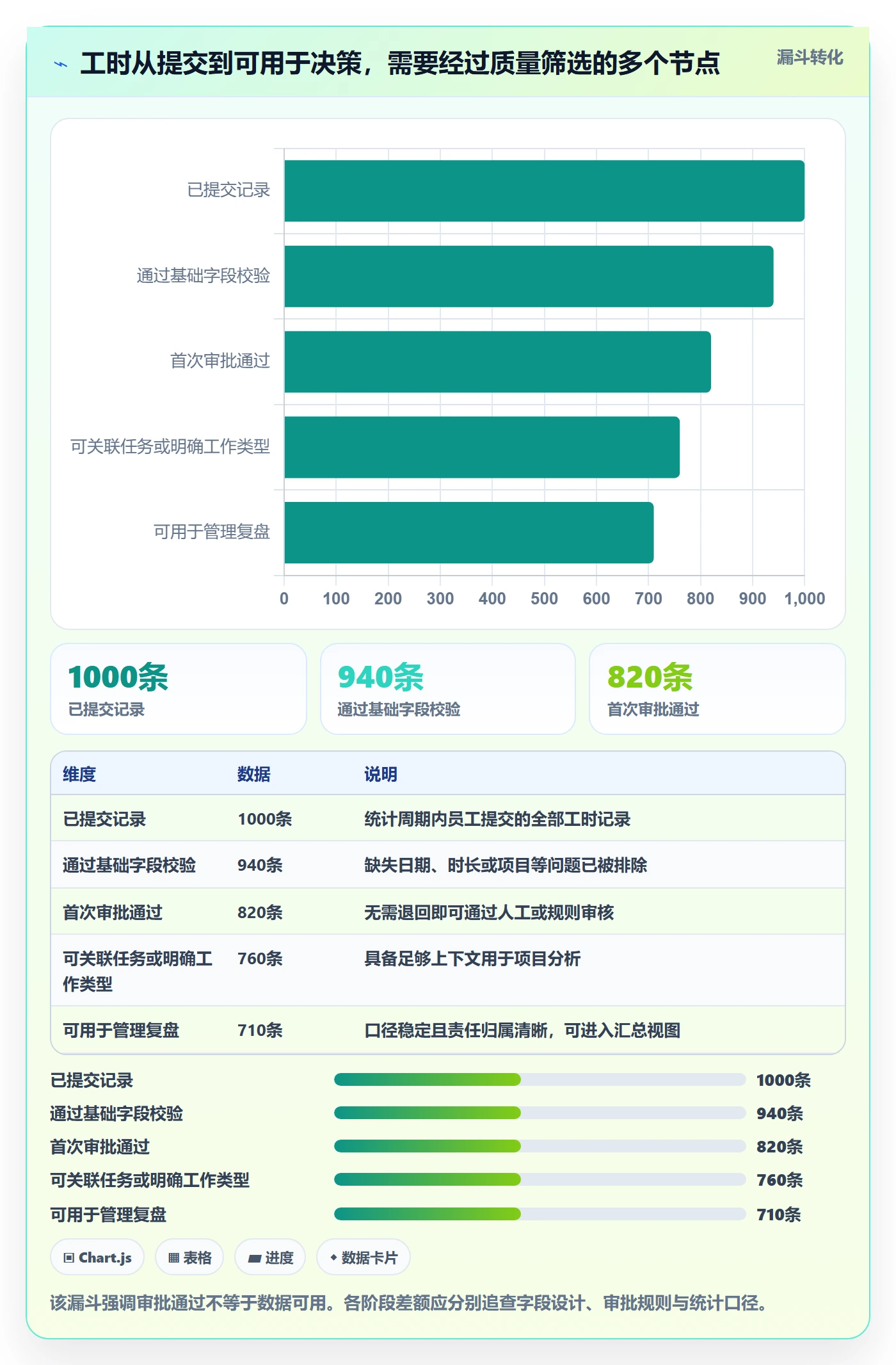The image size is (896, 1365).
Task: Select the 940条 table cell
Action: pyautogui.click(x=260, y=865)
